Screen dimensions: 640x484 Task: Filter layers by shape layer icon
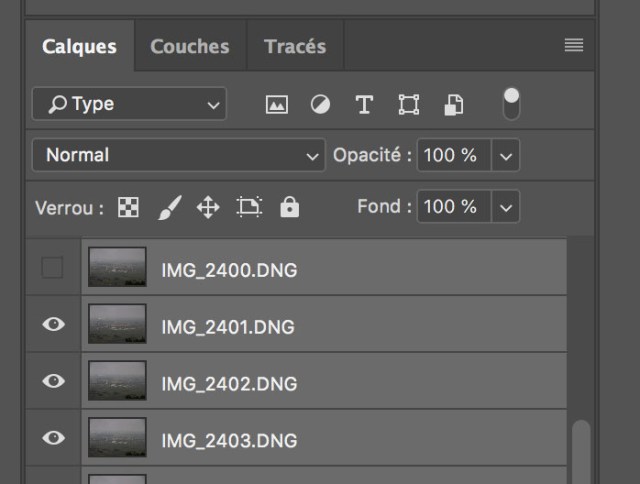coord(408,104)
